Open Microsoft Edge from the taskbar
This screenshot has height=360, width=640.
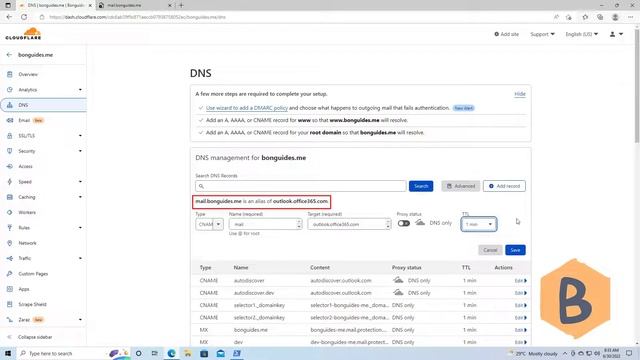pos(171,353)
